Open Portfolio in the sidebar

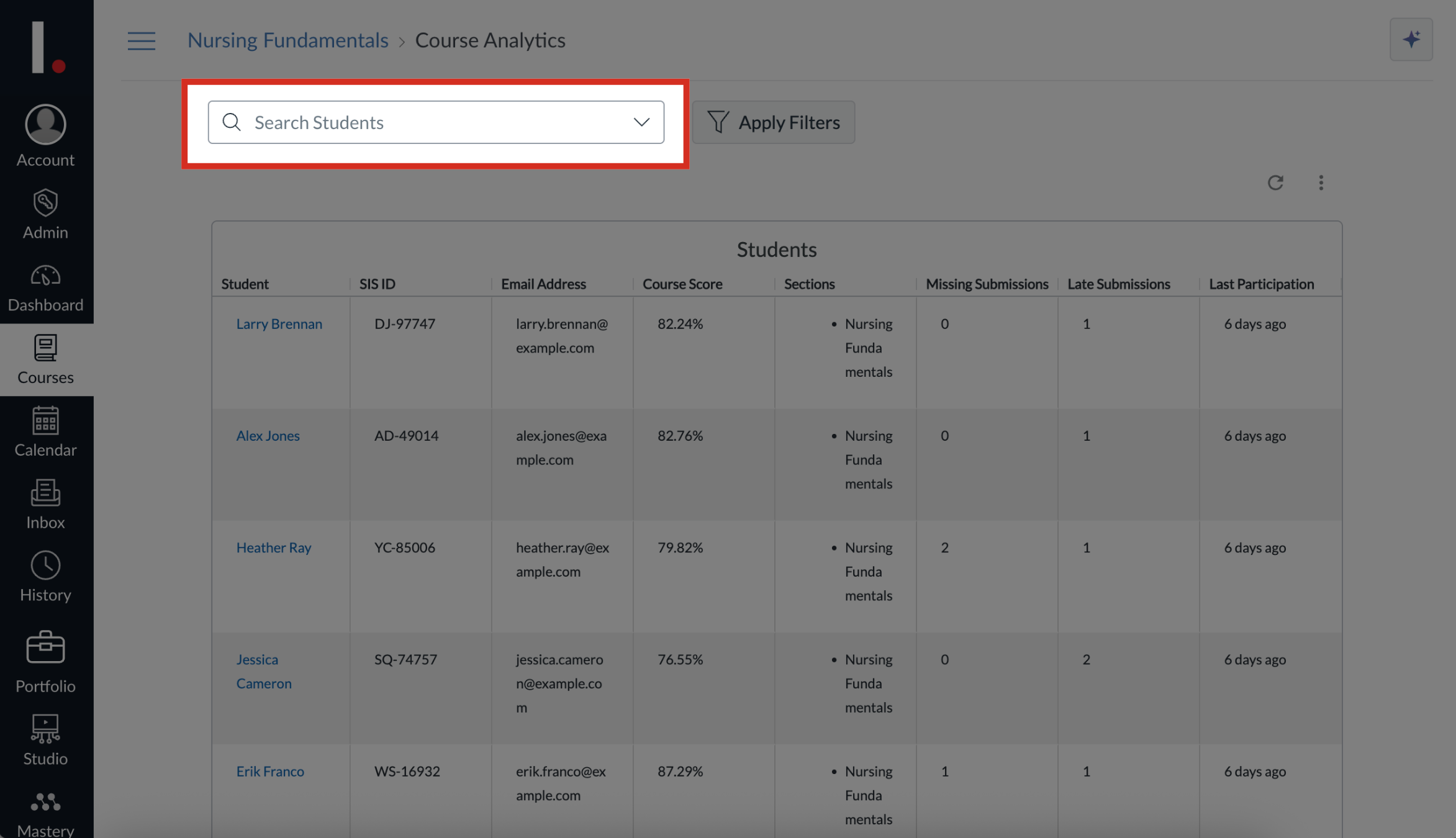pos(45,662)
